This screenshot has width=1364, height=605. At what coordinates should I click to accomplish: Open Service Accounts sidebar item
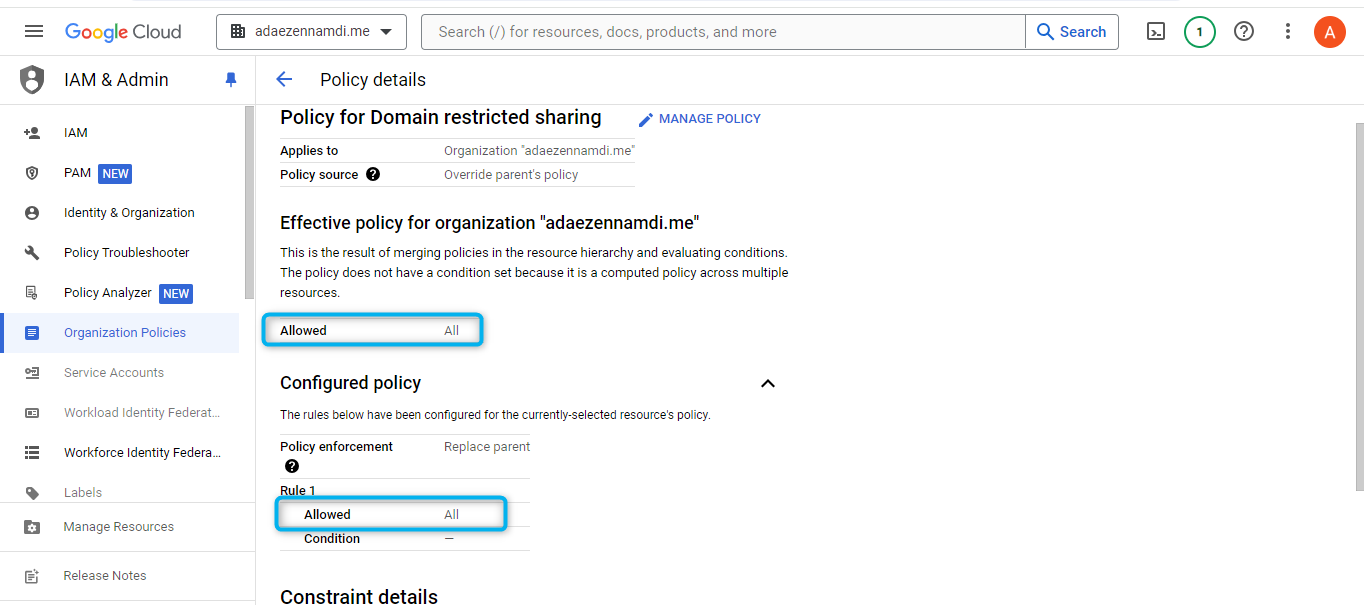(x=113, y=373)
